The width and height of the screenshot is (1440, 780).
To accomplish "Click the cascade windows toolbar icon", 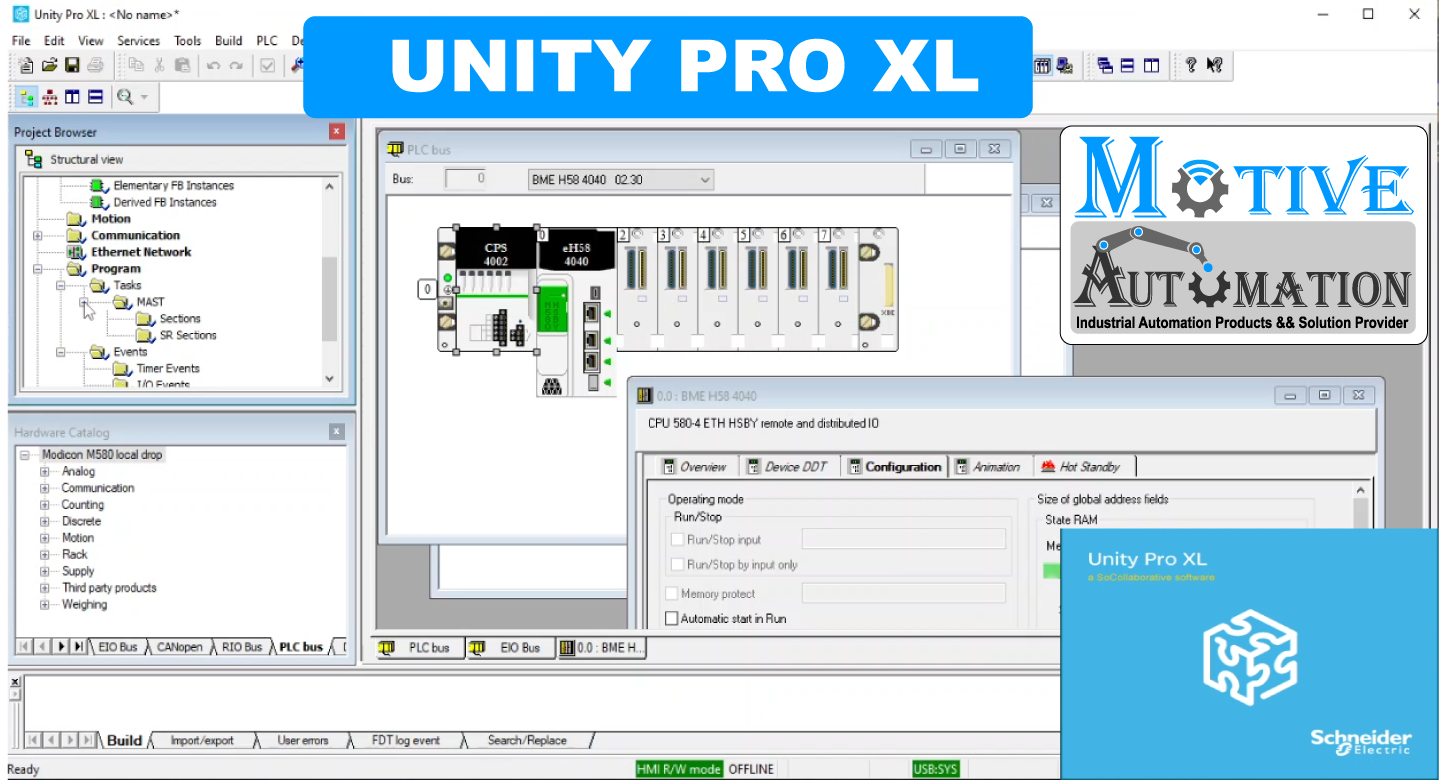I will [1104, 65].
